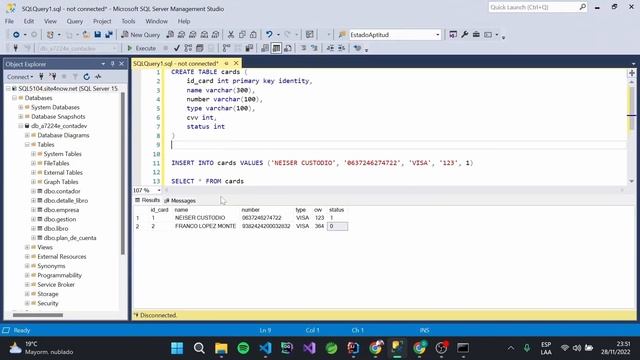Open the EstadoAptitud find dropdown
The image size is (640, 360).
click(x=438, y=35)
